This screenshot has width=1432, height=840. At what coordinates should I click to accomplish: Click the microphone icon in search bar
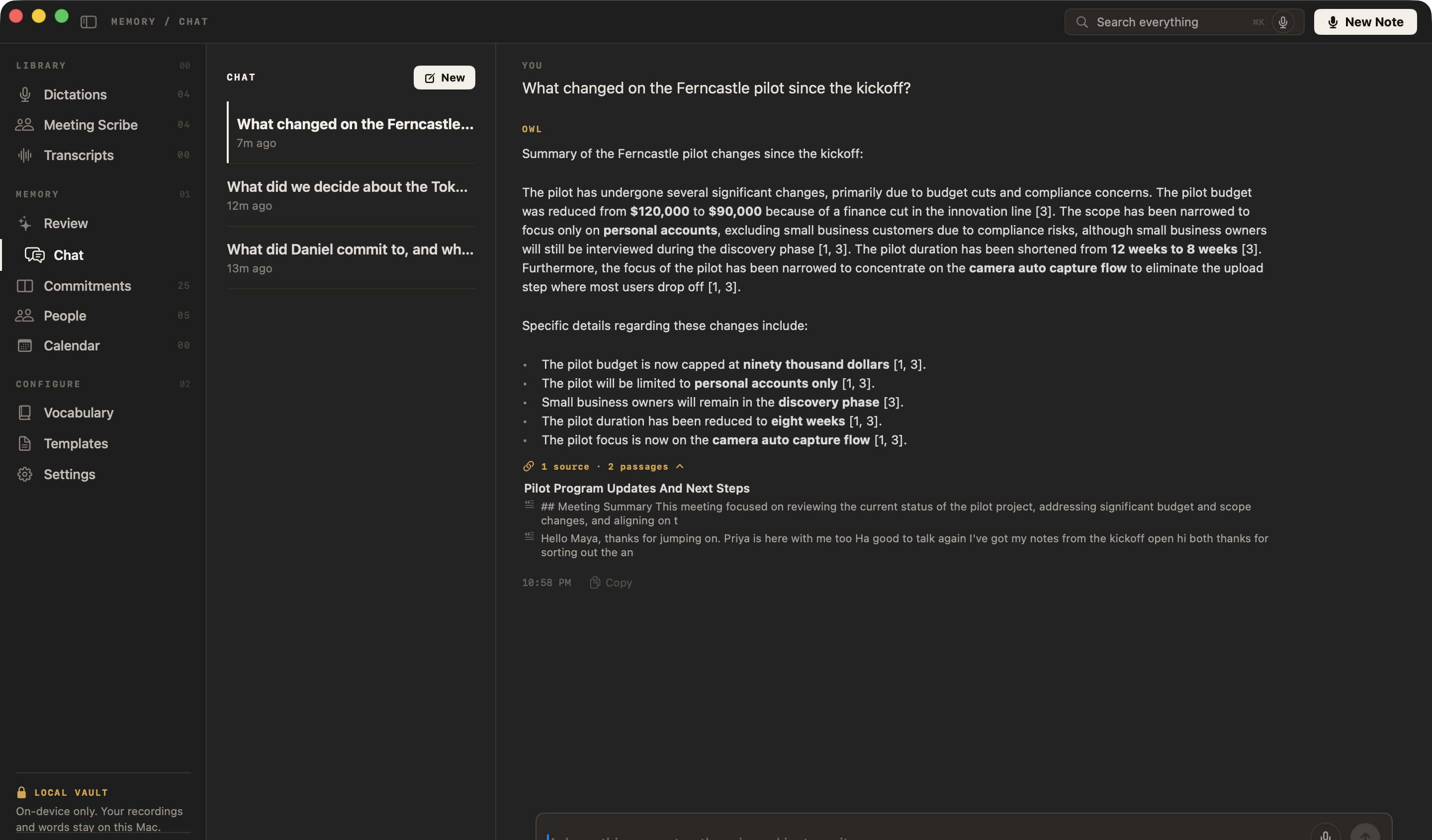pyautogui.click(x=1282, y=22)
